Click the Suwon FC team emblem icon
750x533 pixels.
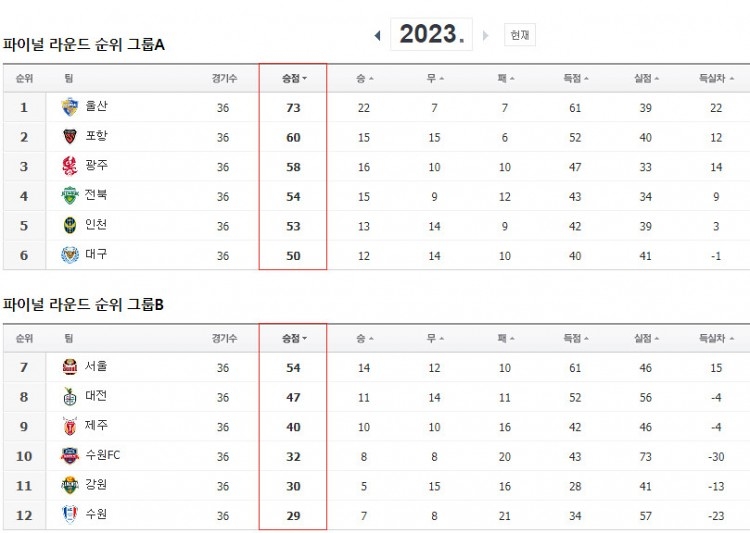pos(70,455)
